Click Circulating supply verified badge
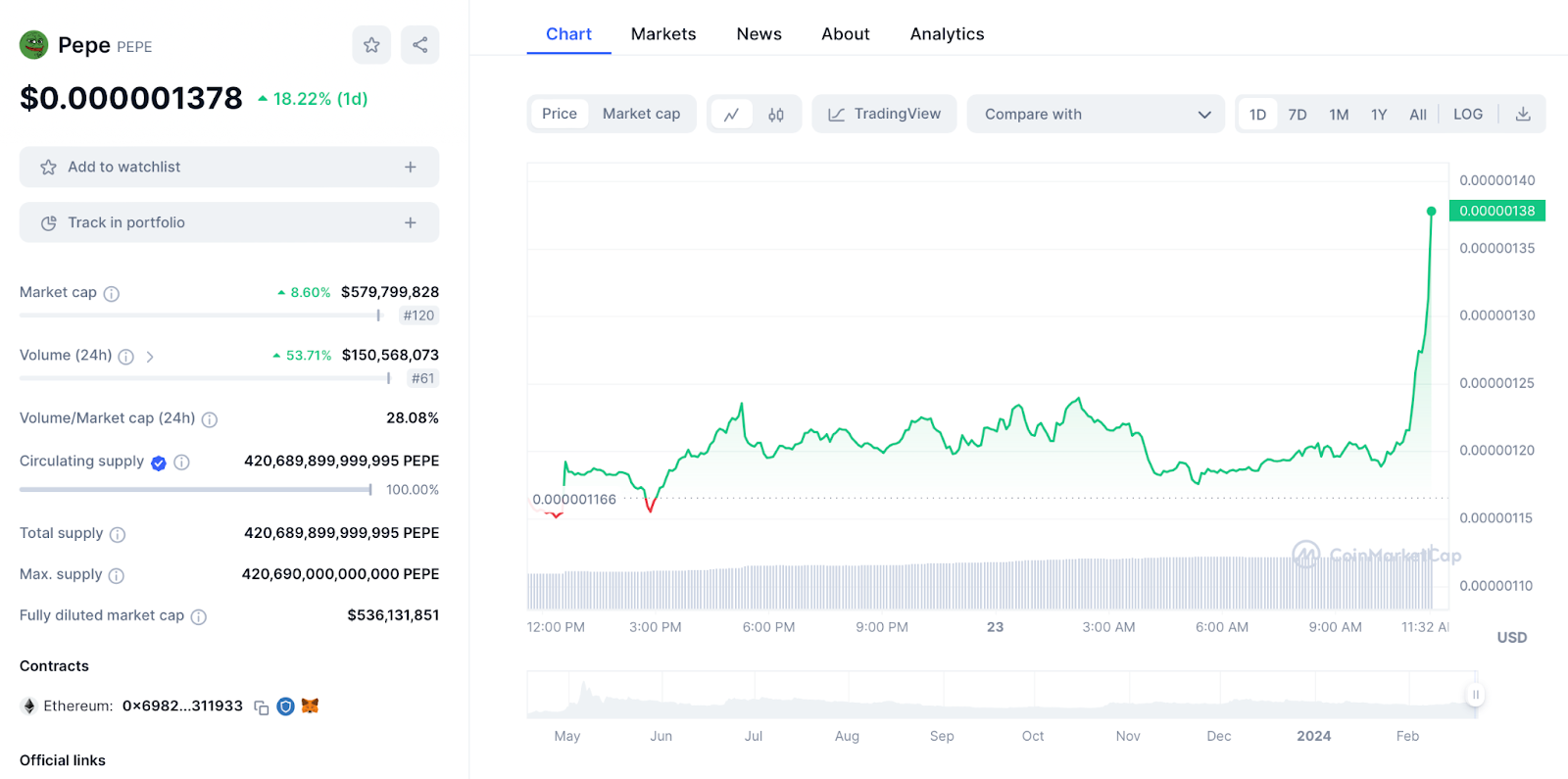This screenshot has height=779, width=1568. 159,463
